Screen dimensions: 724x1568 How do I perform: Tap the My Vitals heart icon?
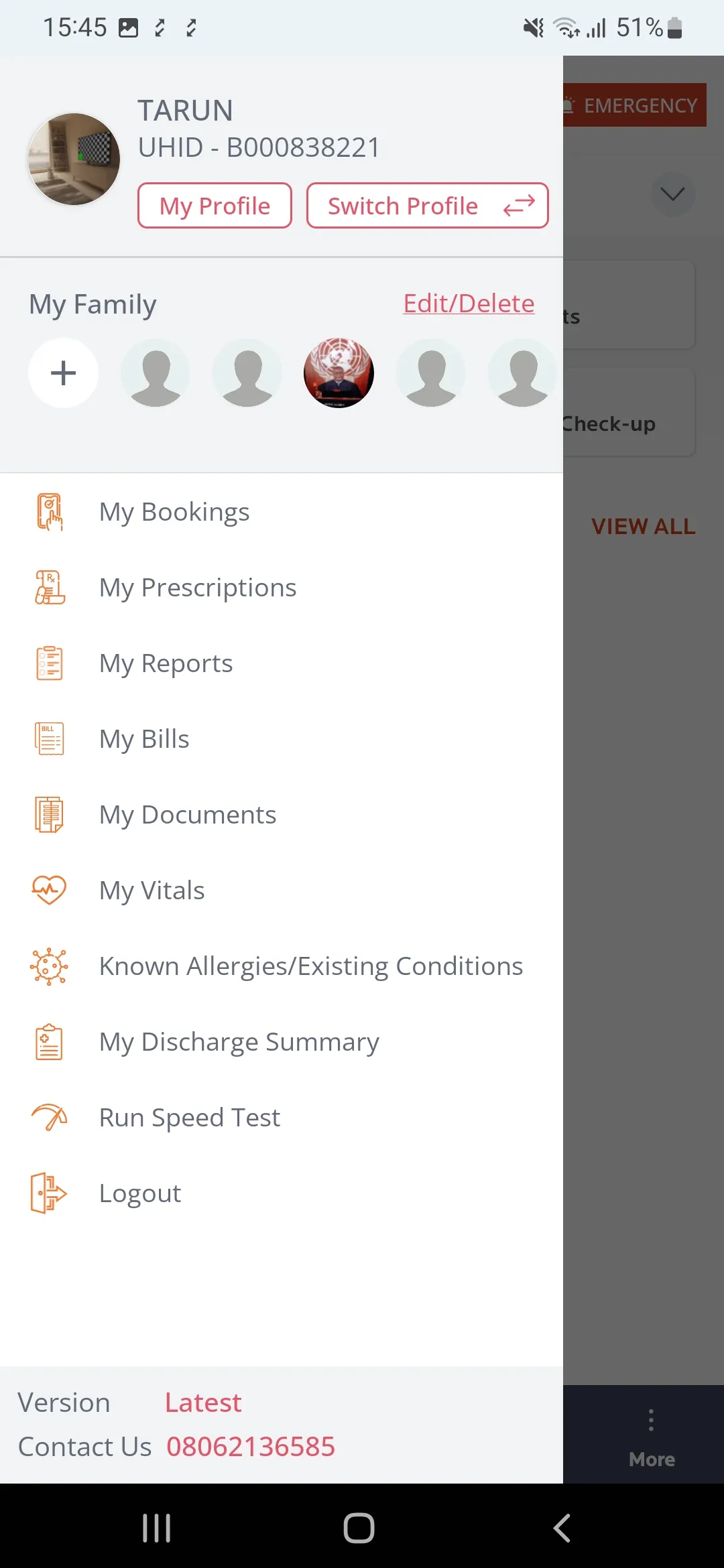pos(49,891)
